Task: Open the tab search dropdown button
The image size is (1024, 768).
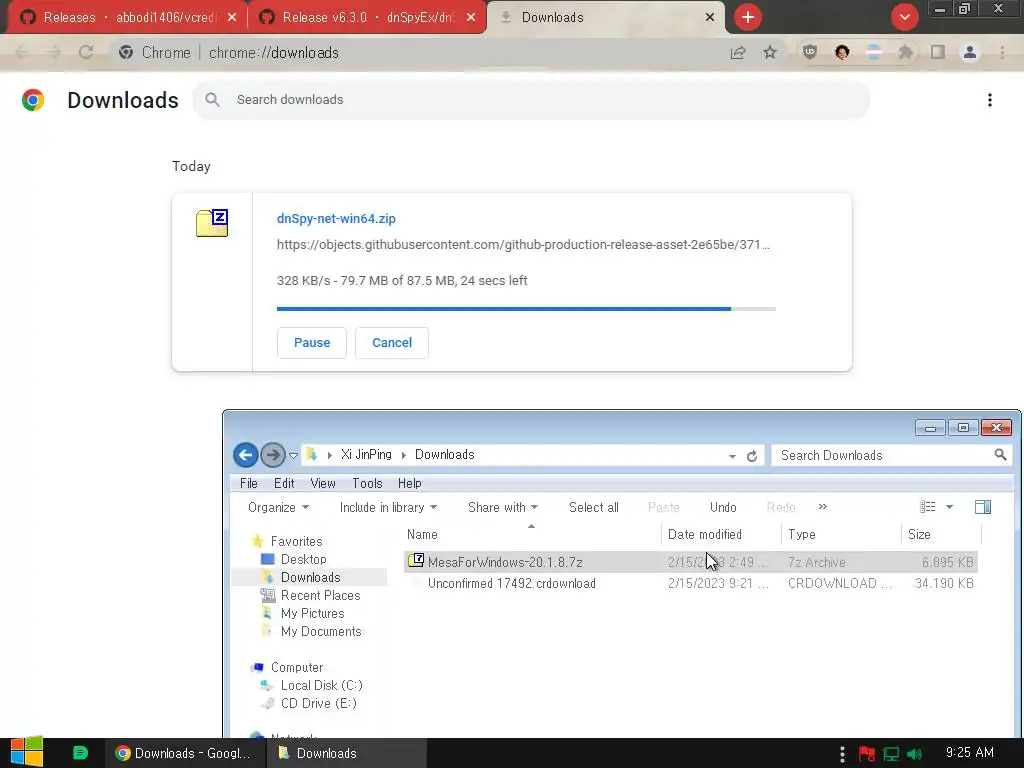Action: (x=904, y=17)
